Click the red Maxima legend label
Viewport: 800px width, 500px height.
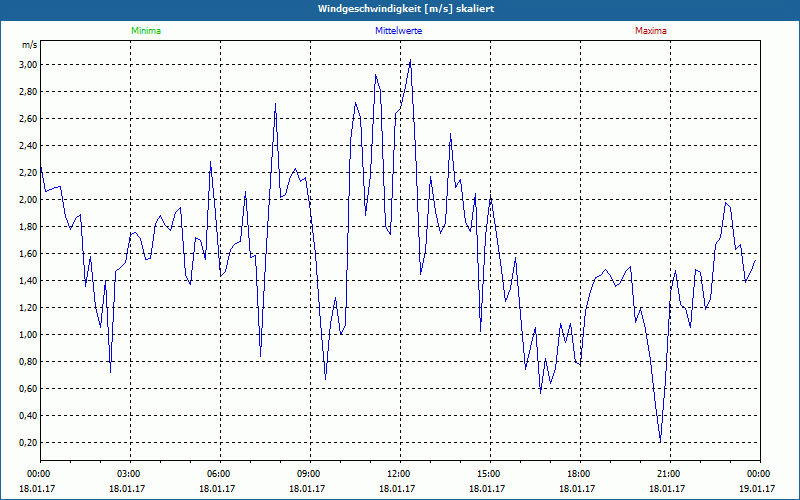pos(651,31)
